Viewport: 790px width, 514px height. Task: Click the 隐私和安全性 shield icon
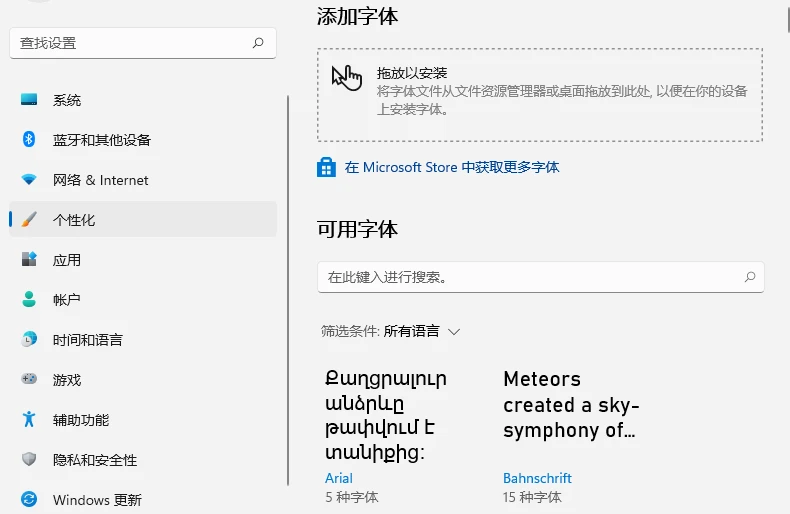coord(29,460)
